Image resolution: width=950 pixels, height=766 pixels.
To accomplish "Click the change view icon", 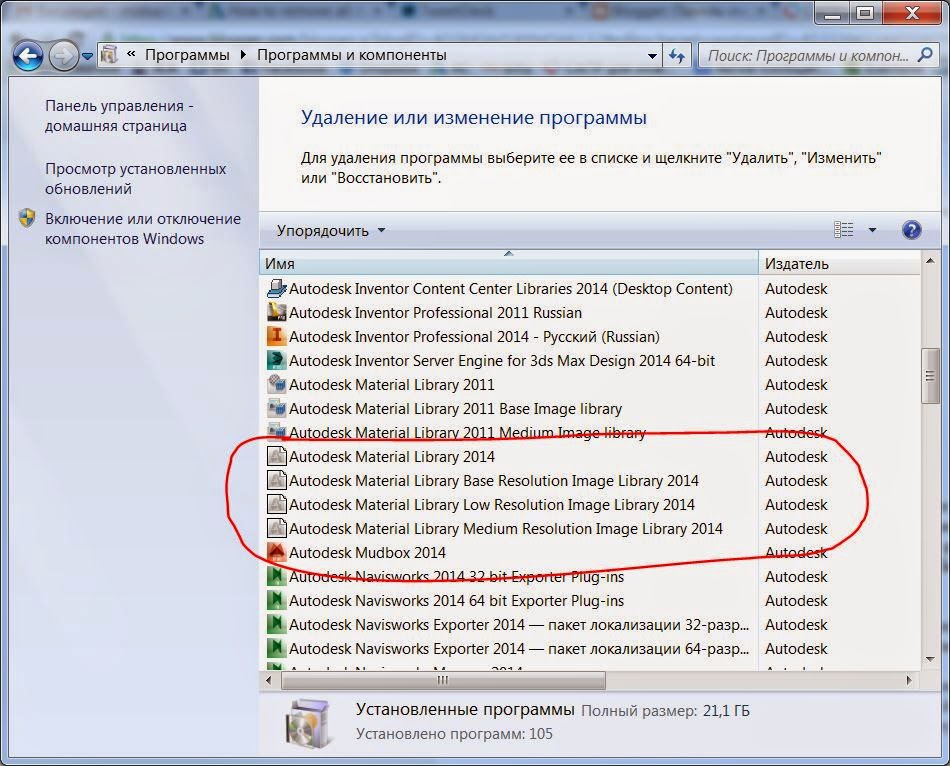I will coord(843,230).
